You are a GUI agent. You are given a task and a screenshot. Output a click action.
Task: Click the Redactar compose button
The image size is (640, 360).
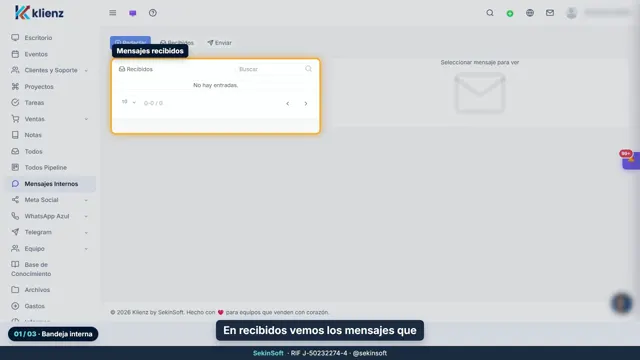pos(130,42)
